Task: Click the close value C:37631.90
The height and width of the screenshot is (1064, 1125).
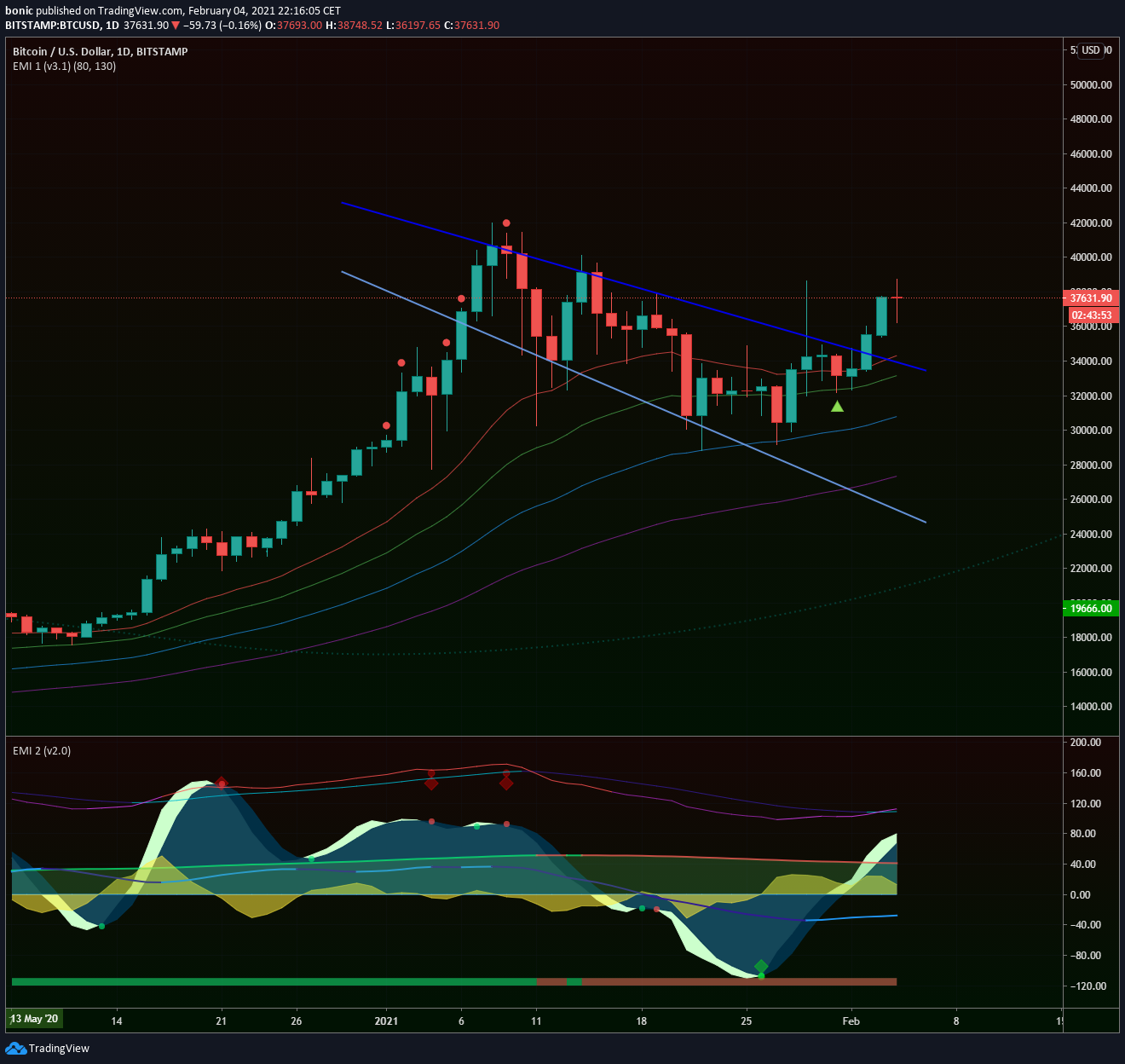Action: (x=471, y=26)
